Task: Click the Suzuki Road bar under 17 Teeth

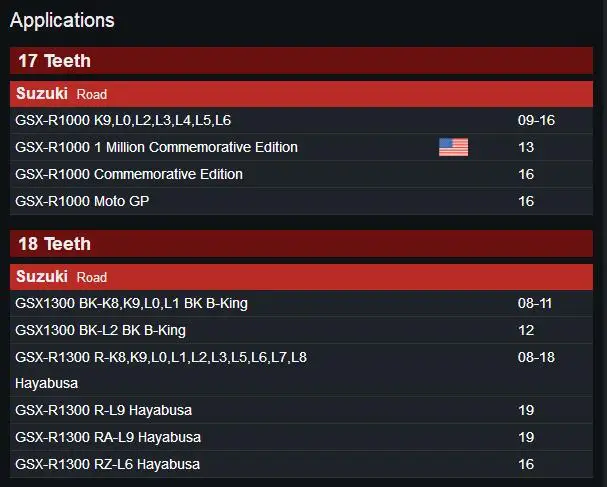Action: coord(301,94)
